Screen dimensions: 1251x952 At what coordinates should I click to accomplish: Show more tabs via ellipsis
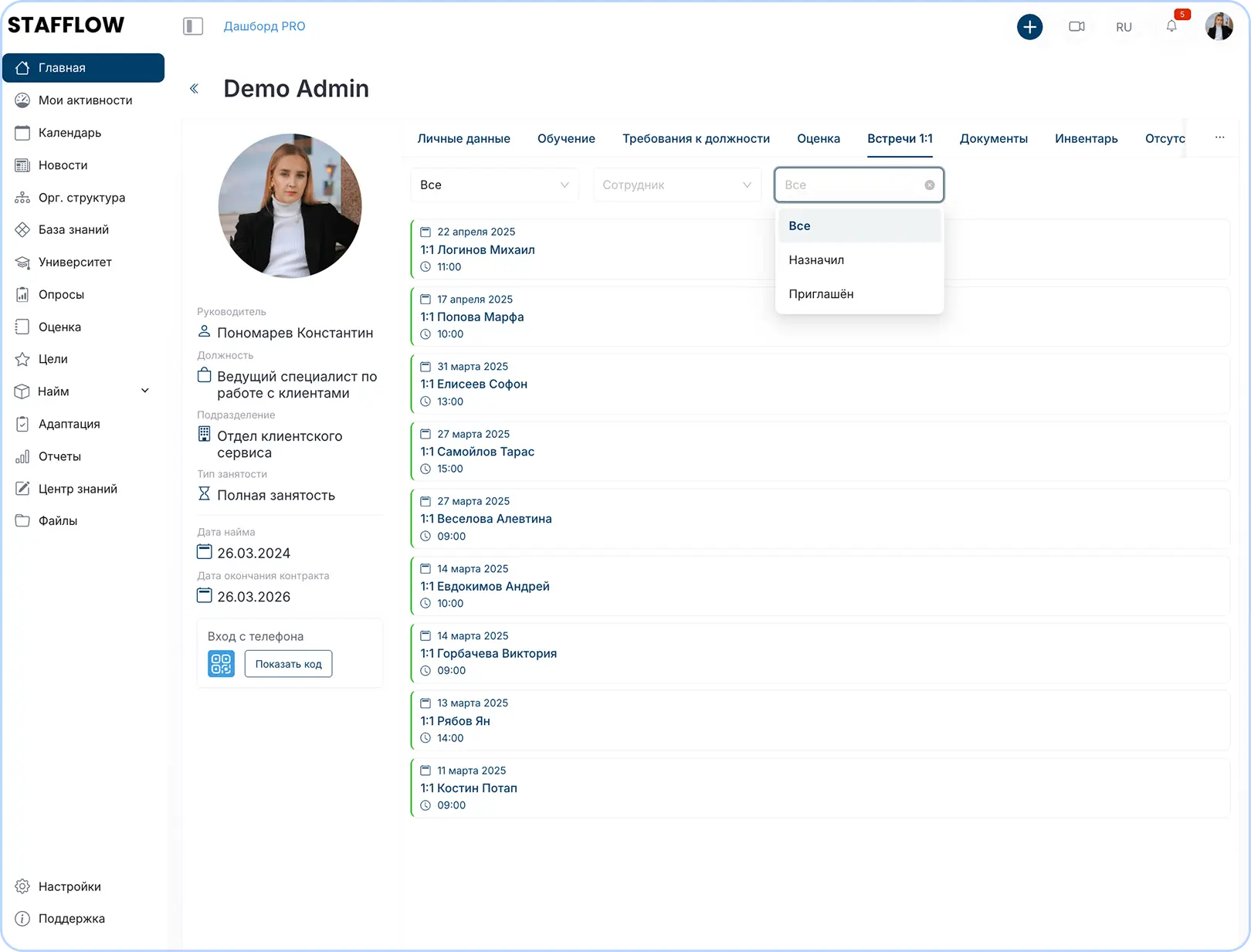(1219, 138)
